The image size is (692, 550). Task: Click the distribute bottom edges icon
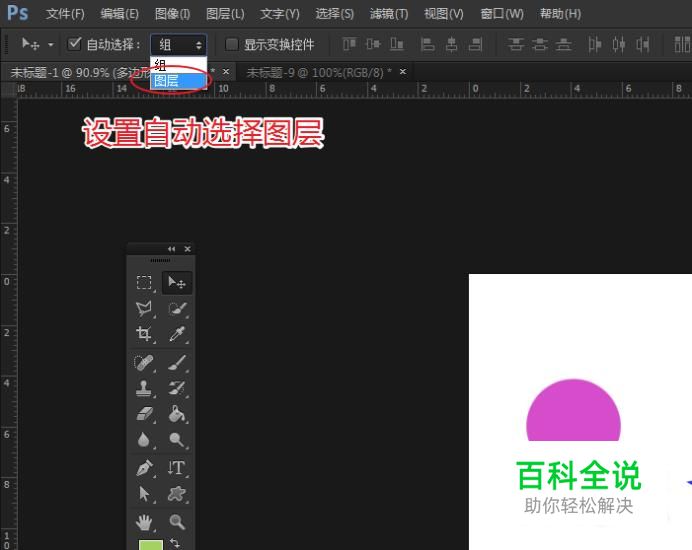tap(564, 44)
